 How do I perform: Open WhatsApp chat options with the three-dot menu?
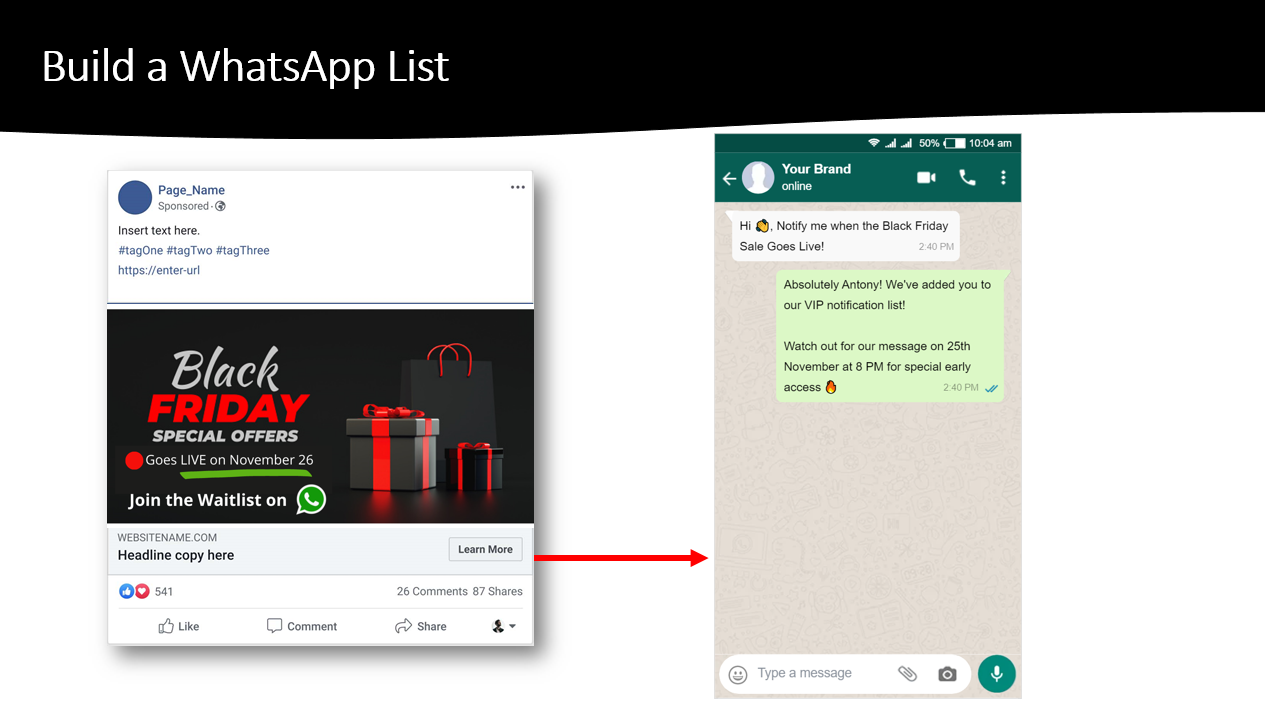point(1003,177)
